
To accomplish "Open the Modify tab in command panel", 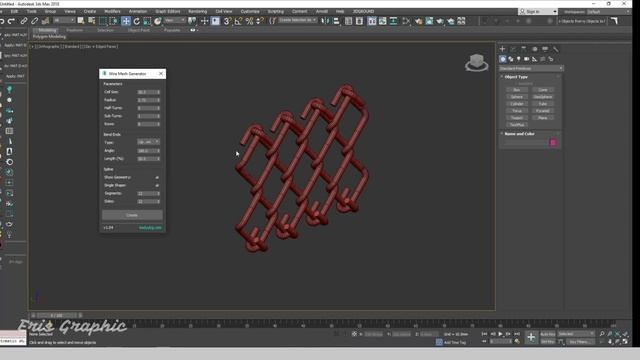I will [x=513, y=49].
